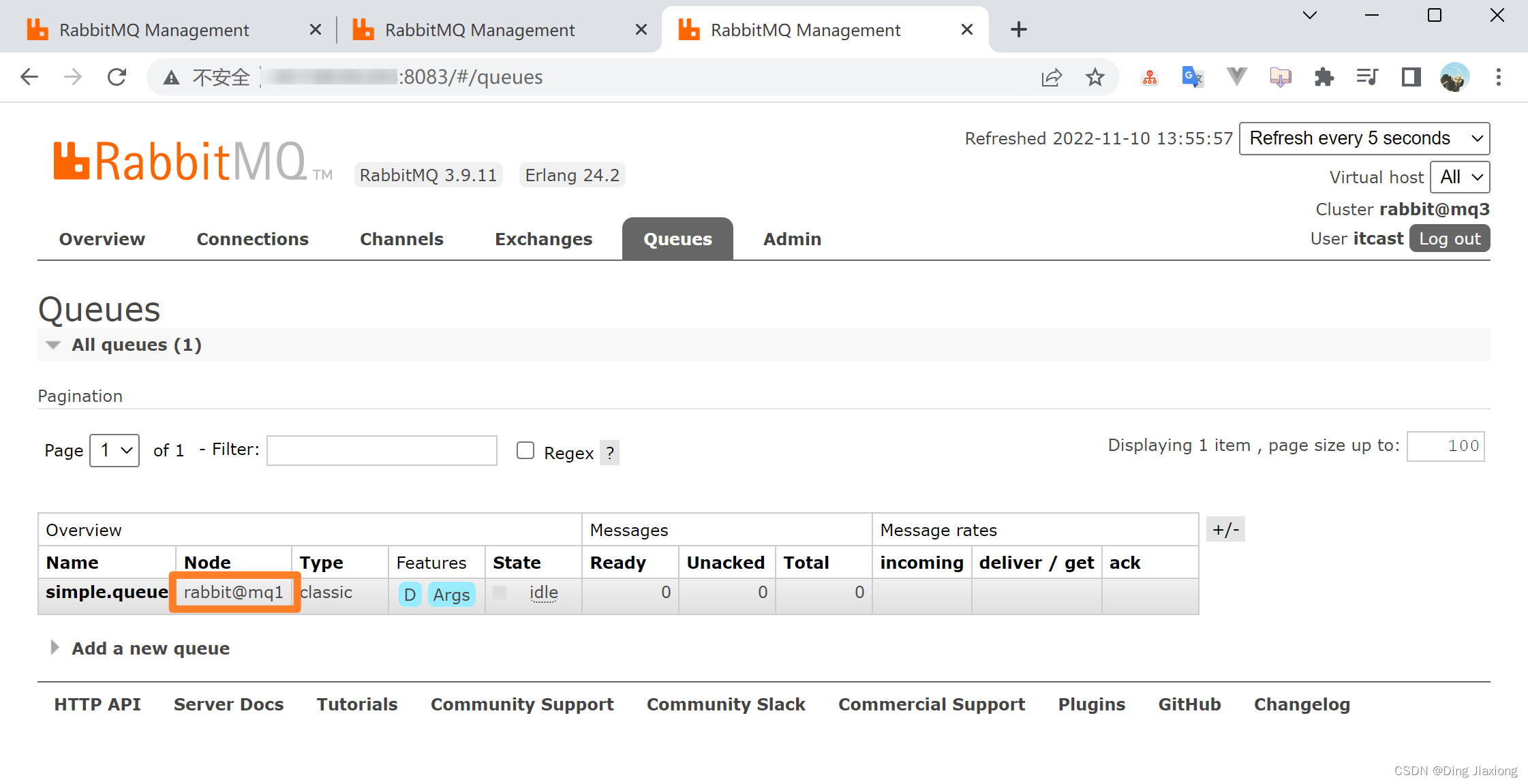The width and height of the screenshot is (1528, 784).
Task: Click the Args feature badge
Action: coord(451,595)
